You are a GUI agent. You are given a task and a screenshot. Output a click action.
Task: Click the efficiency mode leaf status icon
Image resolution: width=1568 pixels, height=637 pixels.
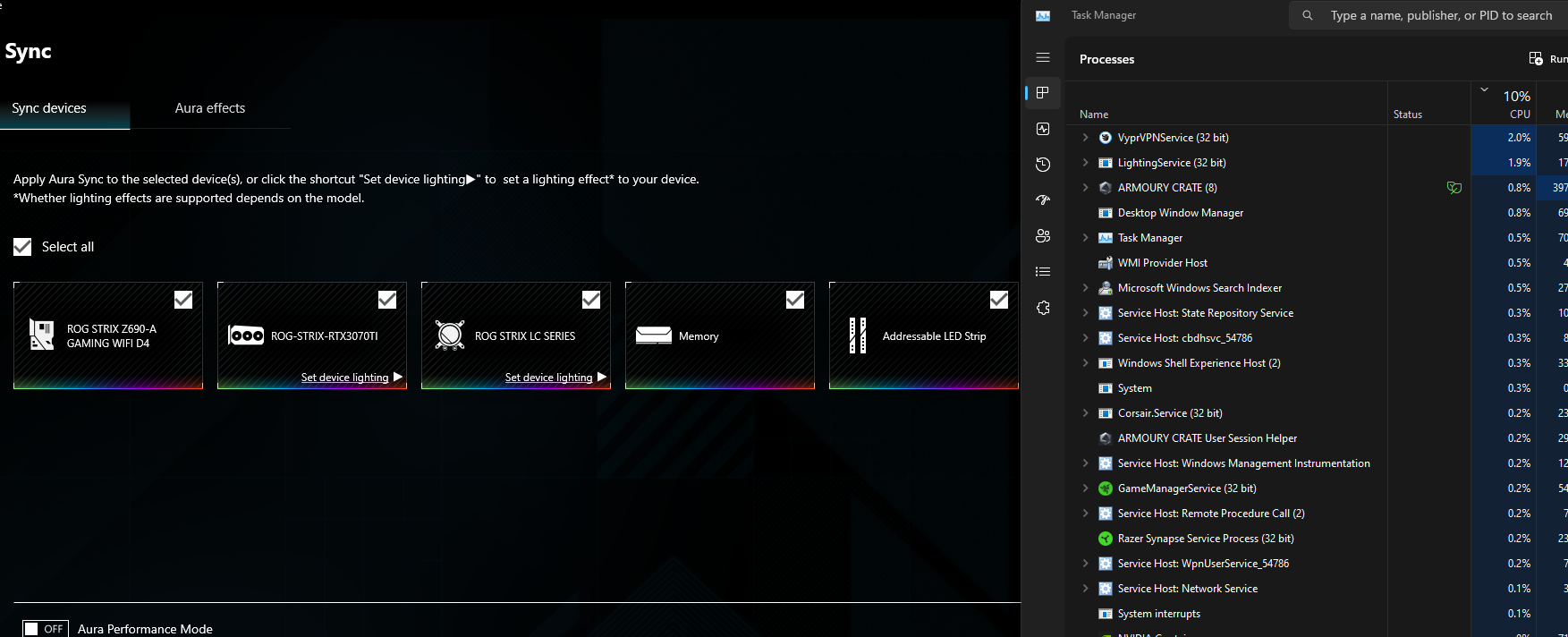pos(1454,188)
